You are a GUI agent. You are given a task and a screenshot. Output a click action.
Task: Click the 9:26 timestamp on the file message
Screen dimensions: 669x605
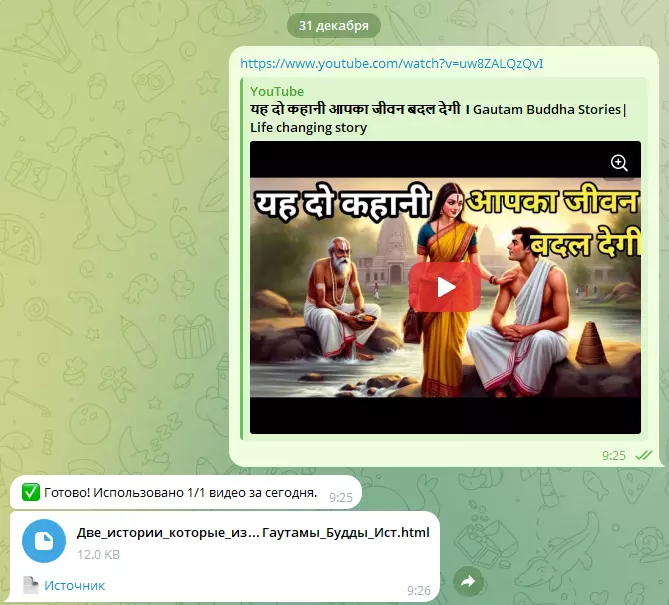point(418,590)
